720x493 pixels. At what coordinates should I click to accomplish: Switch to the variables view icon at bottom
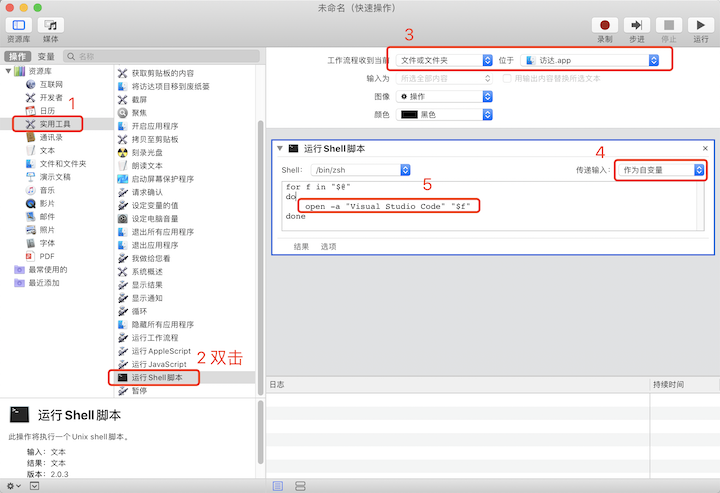pyautogui.click(x=300, y=485)
